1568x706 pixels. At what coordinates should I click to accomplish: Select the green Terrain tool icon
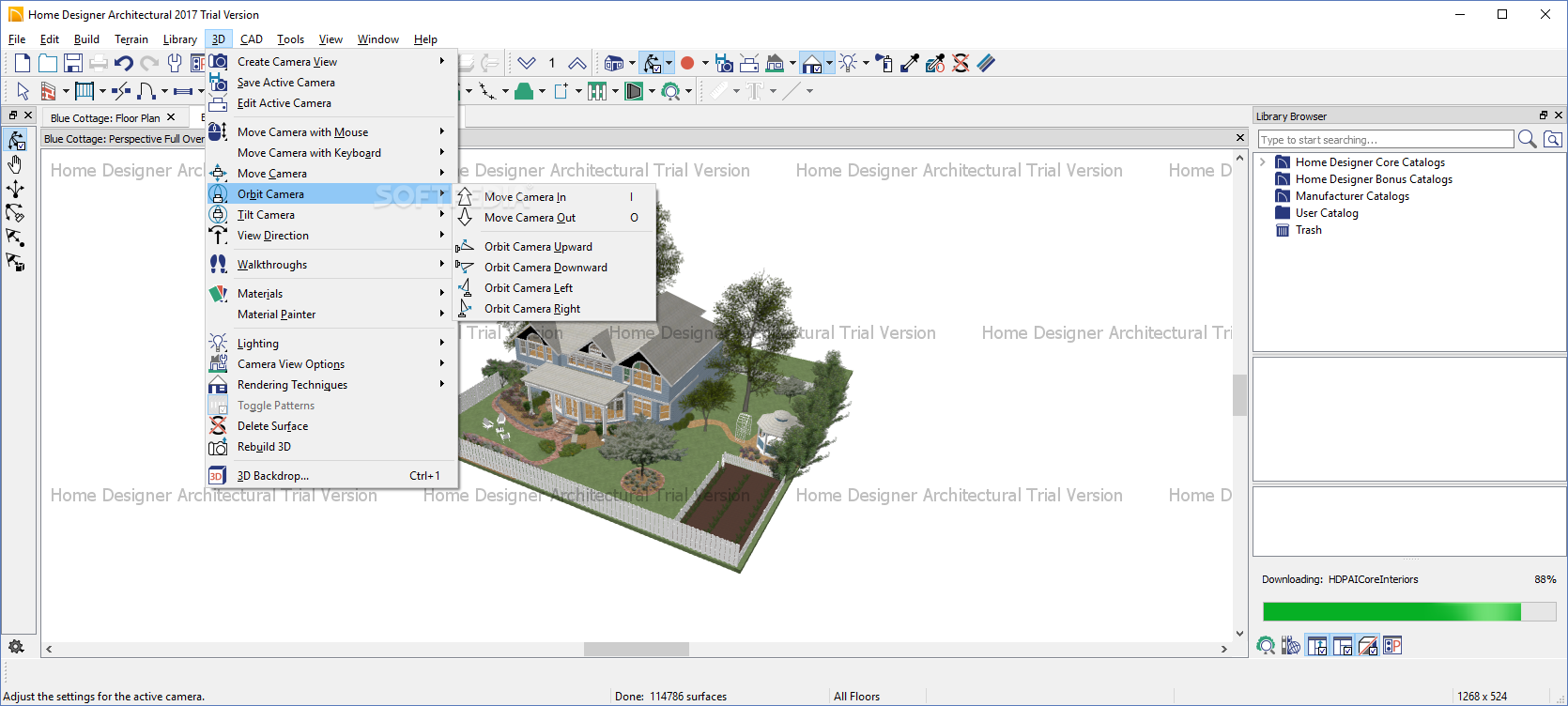[x=524, y=91]
